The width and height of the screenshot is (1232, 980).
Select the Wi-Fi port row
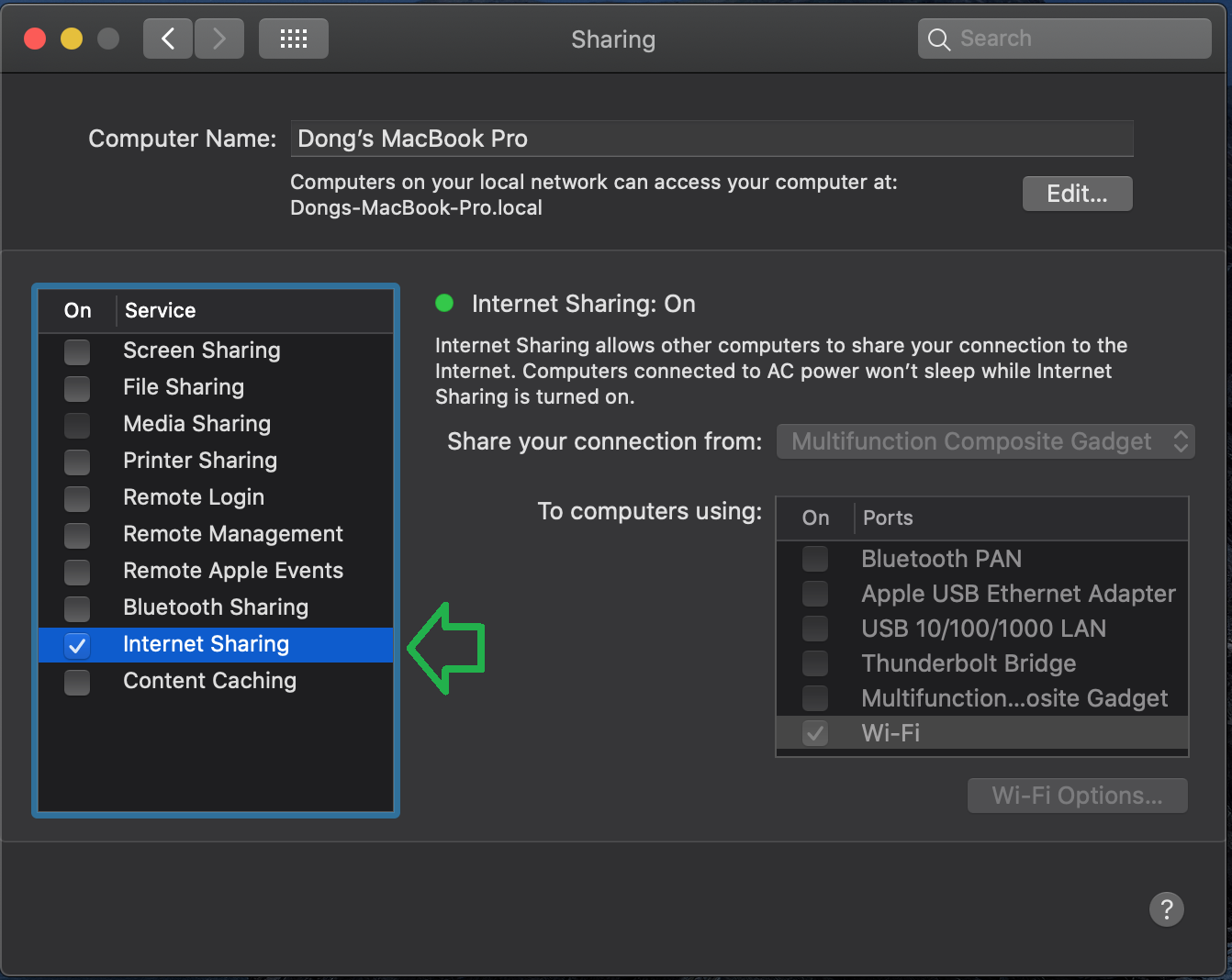click(982, 733)
